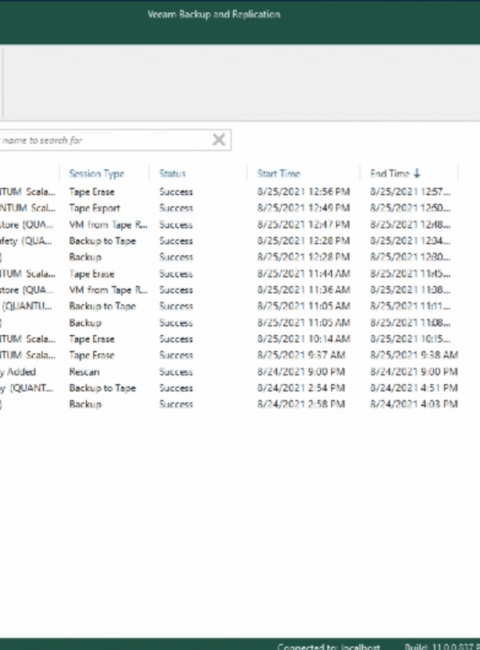This screenshot has width=480, height=650.
Task: Click Tape Erase in the 10:14 AM row
Action: (x=92, y=339)
